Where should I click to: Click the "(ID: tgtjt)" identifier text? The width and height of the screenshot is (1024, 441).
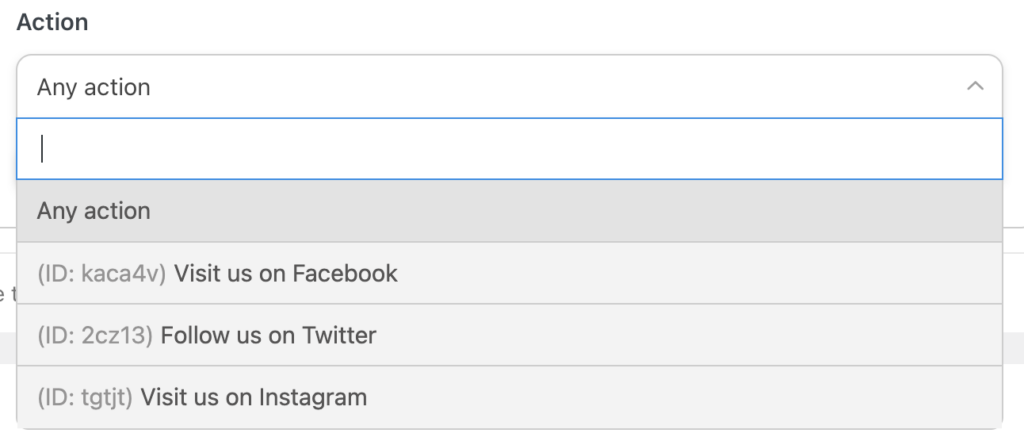pyautogui.click(x=85, y=397)
